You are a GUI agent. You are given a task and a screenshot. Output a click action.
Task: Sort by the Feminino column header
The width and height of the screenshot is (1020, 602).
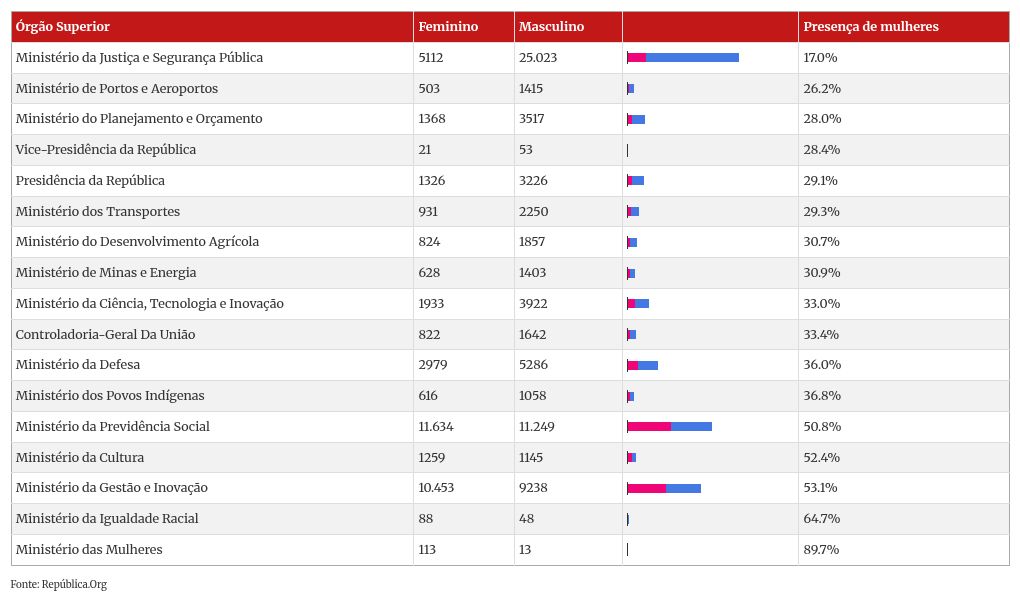point(448,27)
